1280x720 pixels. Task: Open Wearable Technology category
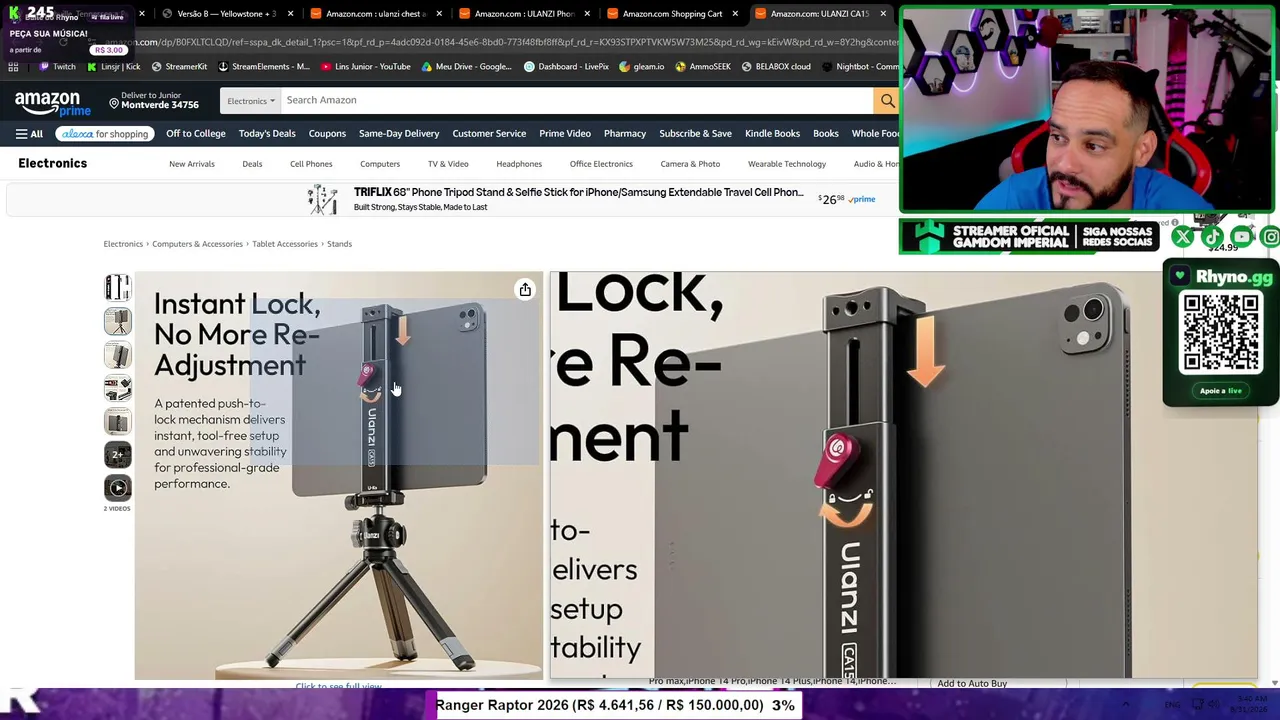(x=787, y=164)
